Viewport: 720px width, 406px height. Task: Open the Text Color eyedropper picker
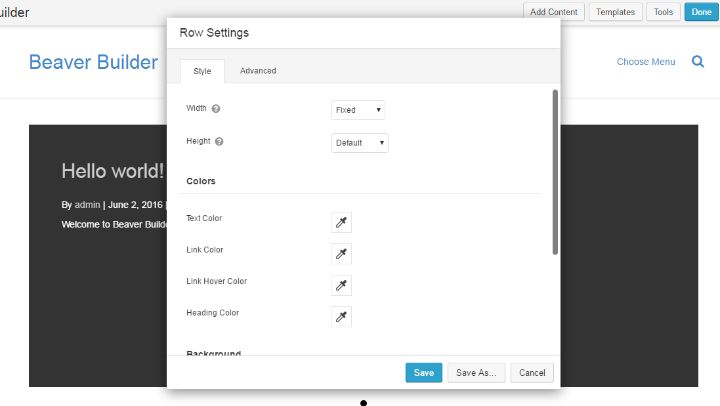point(341,222)
